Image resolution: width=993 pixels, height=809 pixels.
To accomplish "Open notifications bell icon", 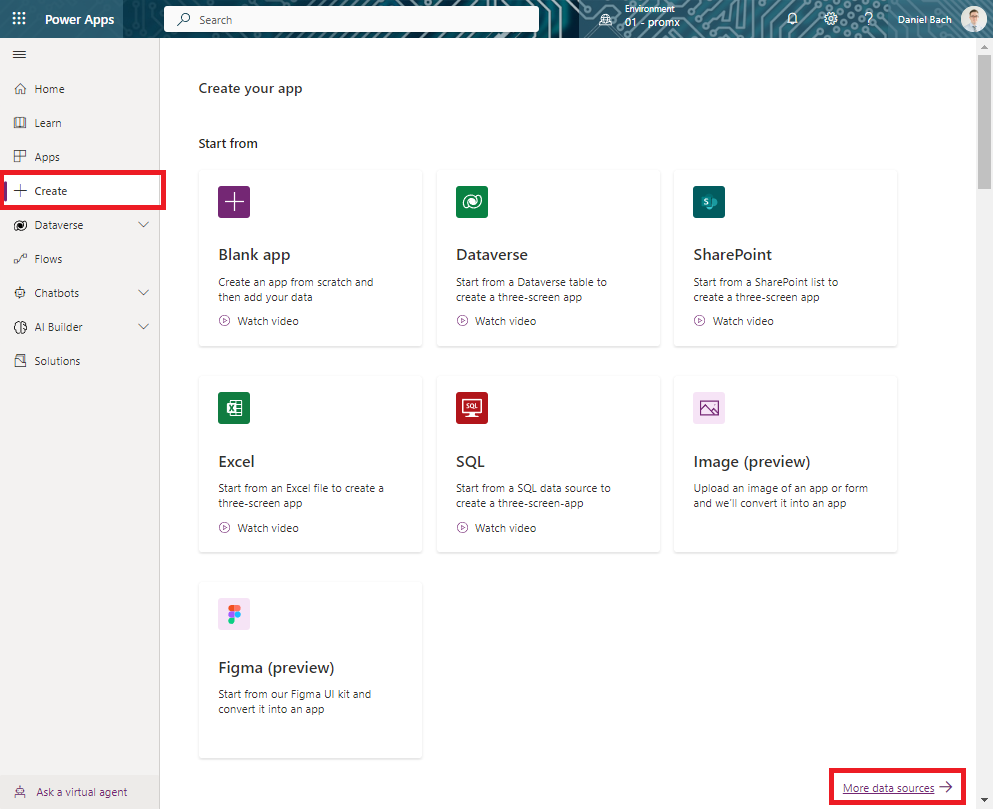I will (792, 19).
